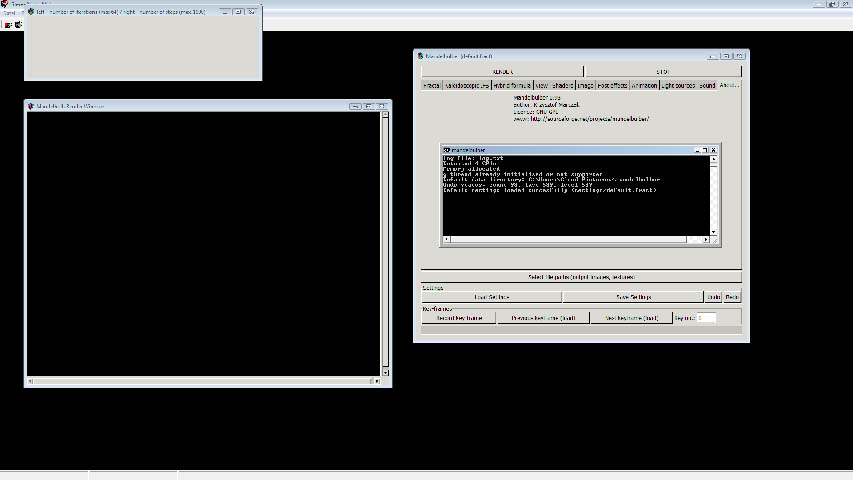853x480 pixels.
Task: Click the Render Window vertical scrollbar
Action: [385, 242]
